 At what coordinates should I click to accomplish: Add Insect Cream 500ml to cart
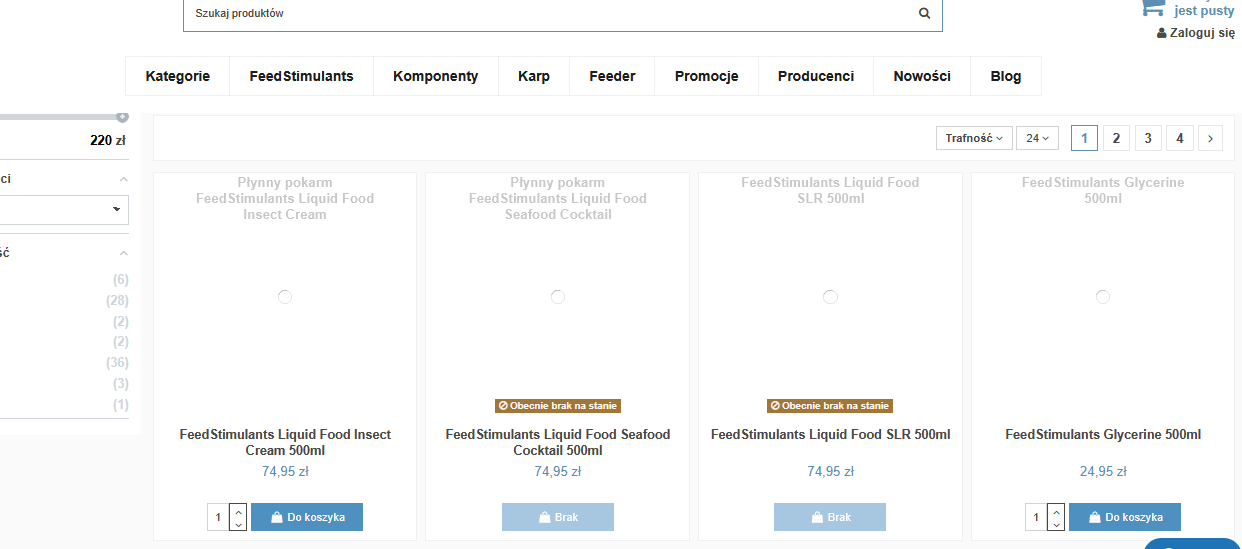click(307, 517)
